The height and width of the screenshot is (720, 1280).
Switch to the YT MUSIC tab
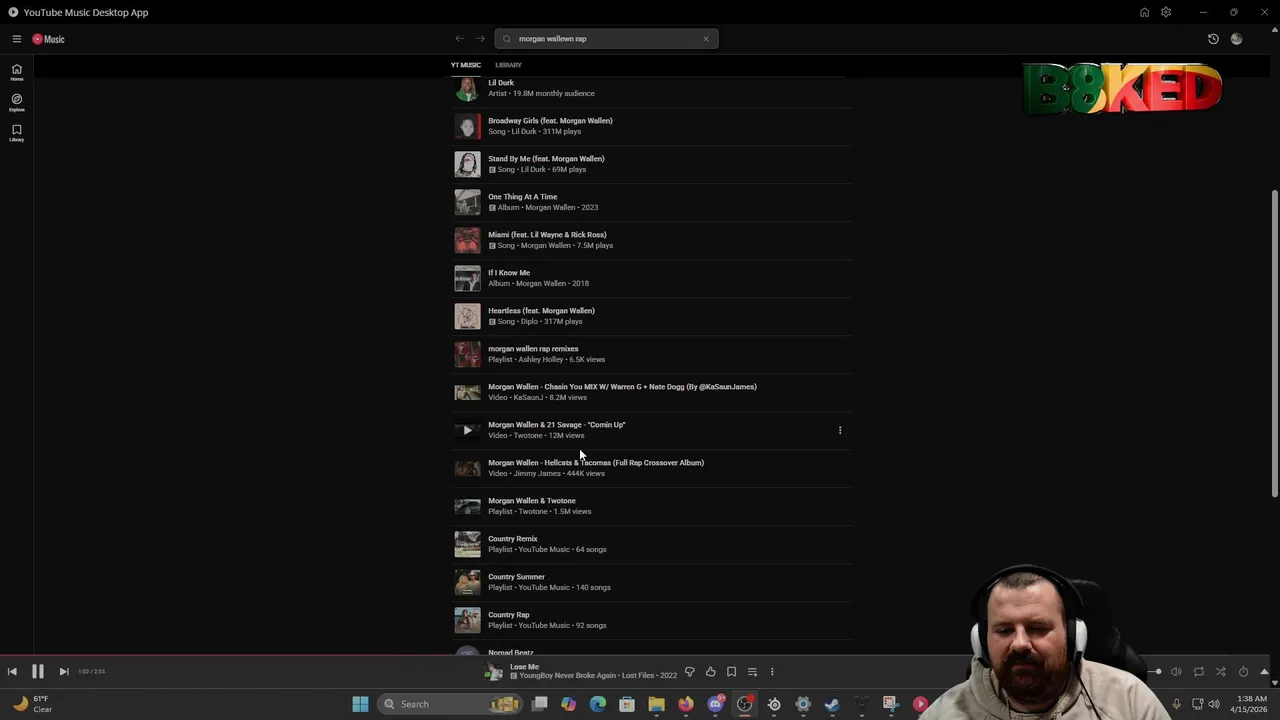(x=465, y=65)
